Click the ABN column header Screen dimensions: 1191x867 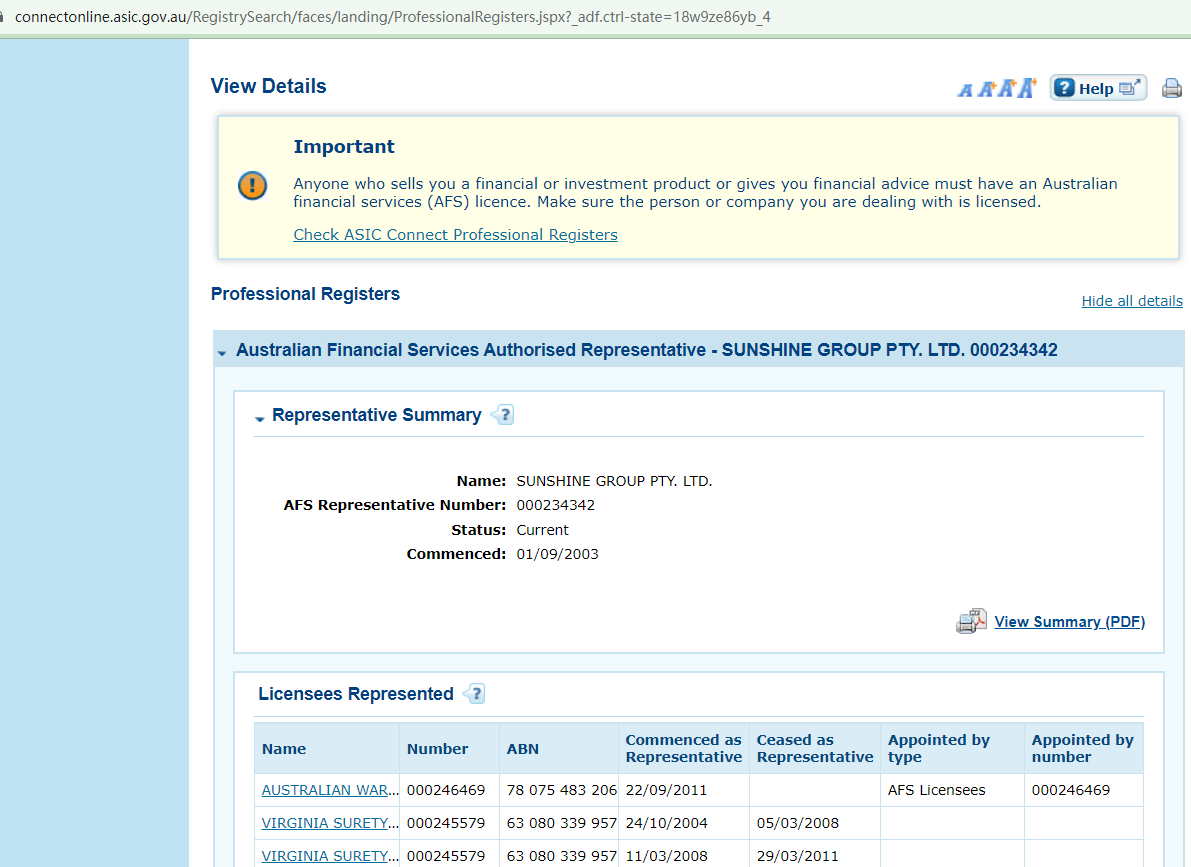pos(559,748)
